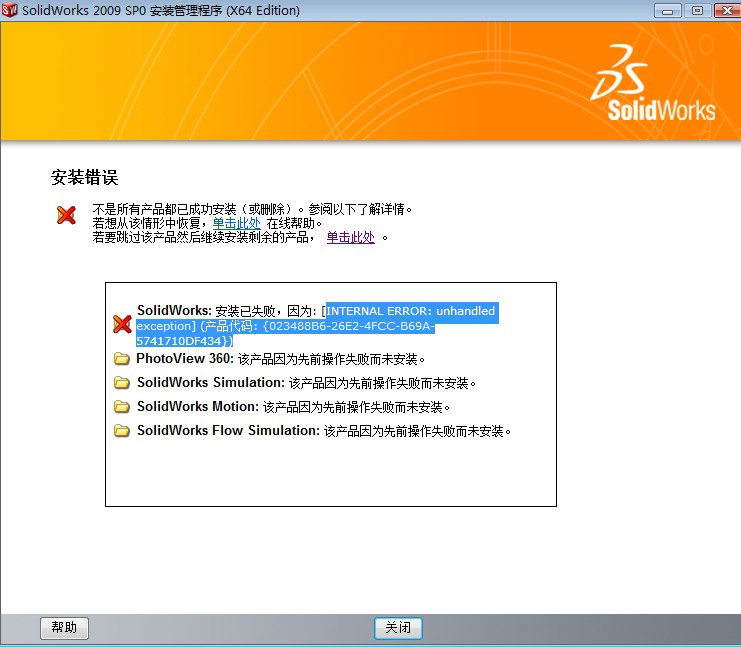
Task: Open the 单击此处 online help link
Action: pos(236,223)
